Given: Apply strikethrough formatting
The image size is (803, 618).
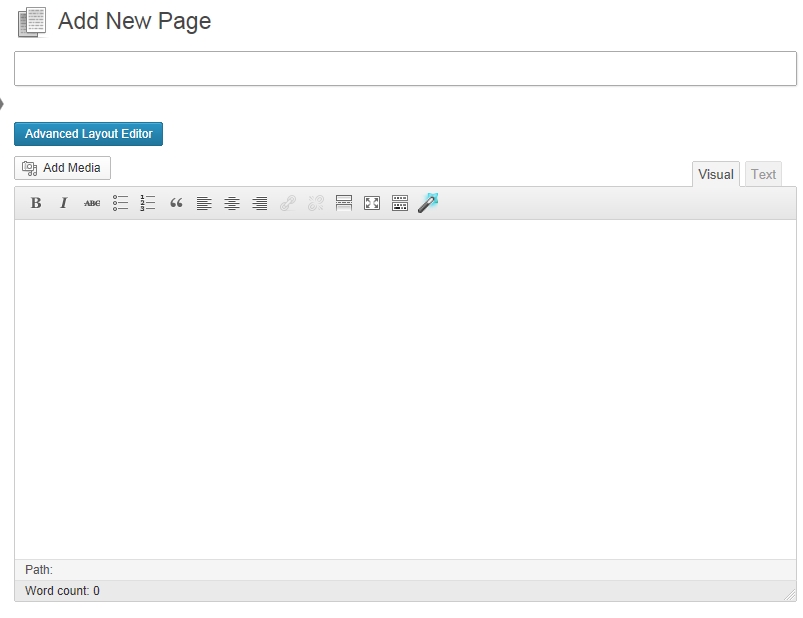Looking at the screenshot, I should click(x=90, y=202).
